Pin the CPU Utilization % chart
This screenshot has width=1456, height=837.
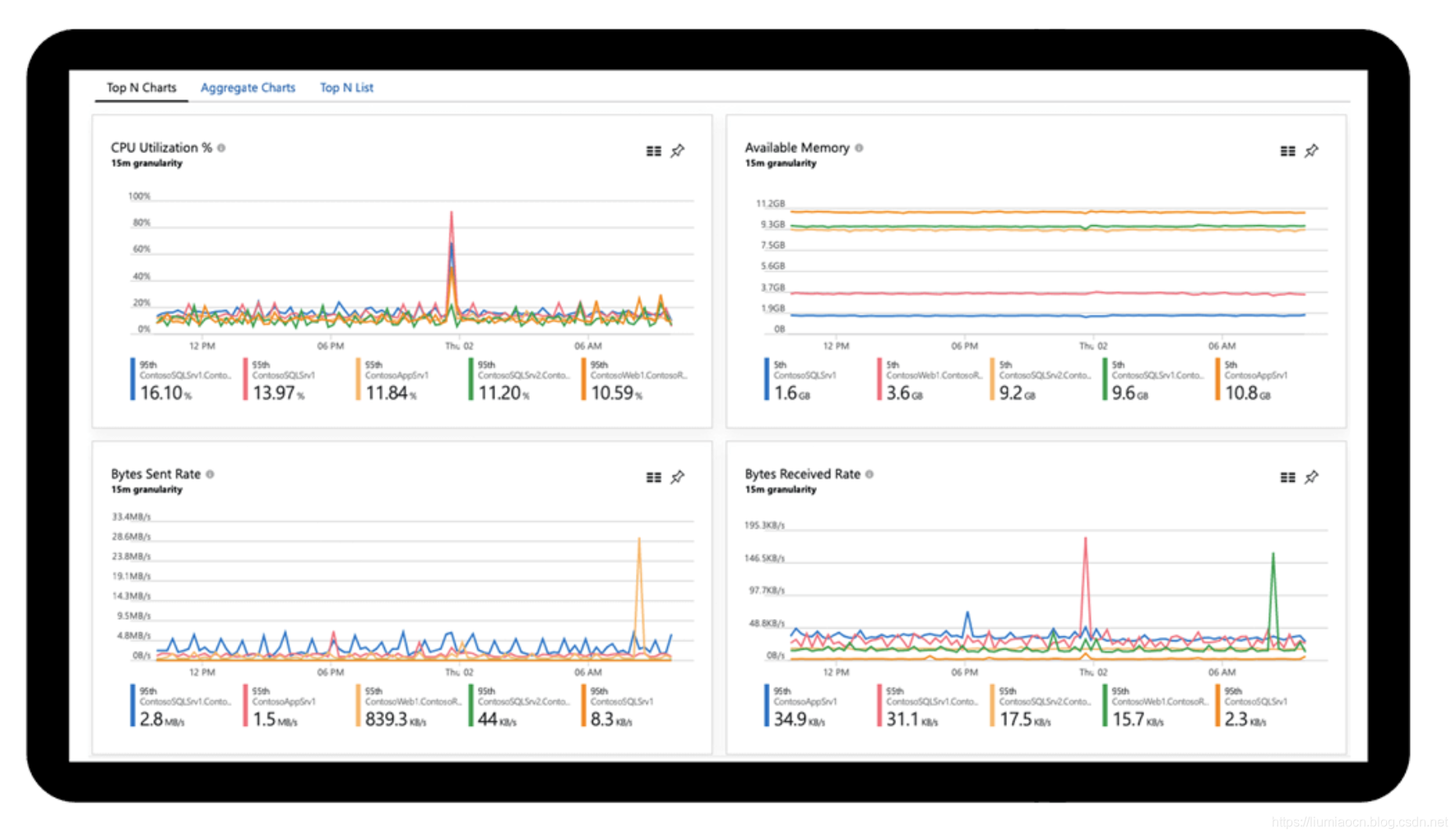(678, 151)
